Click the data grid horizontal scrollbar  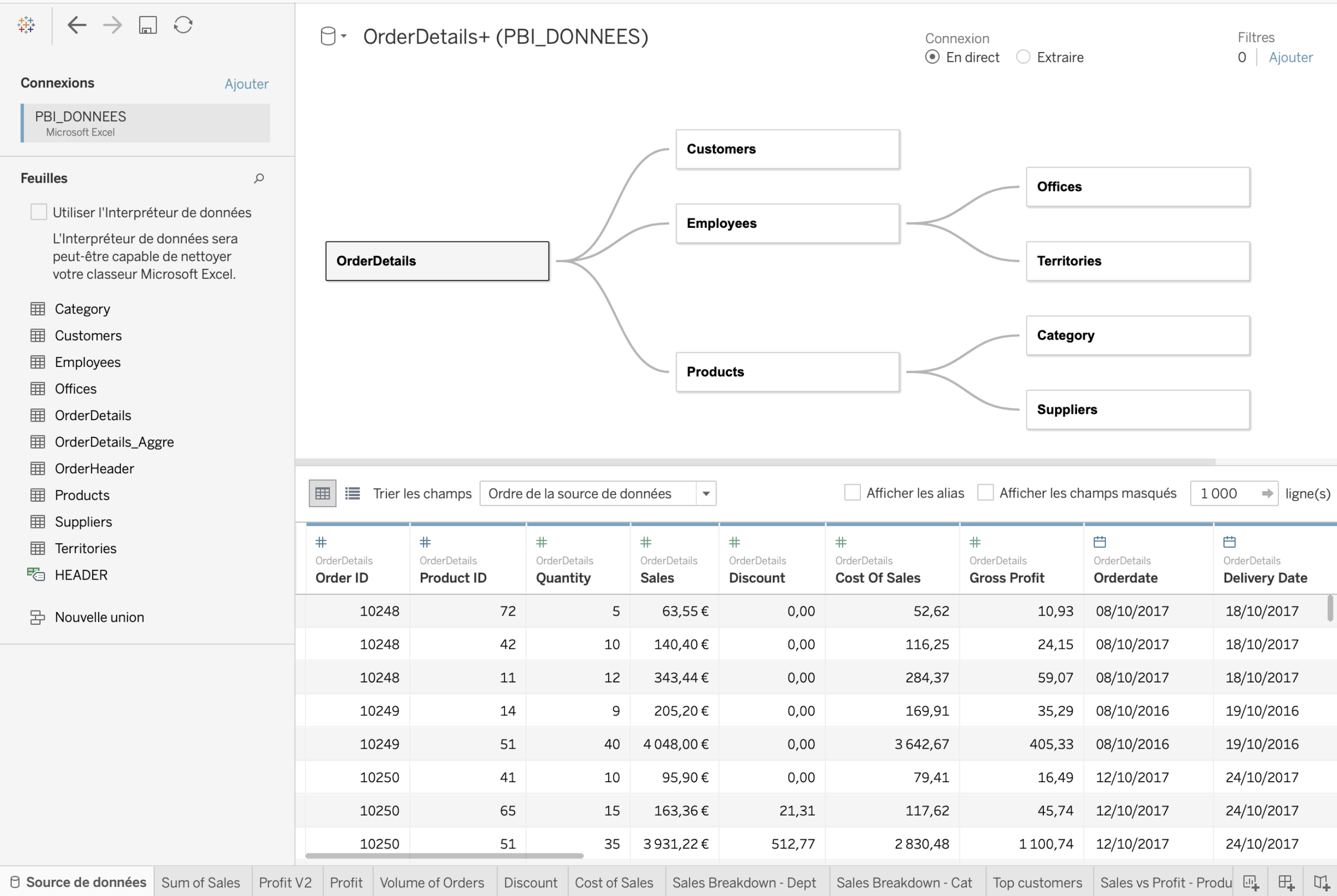[444, 856]
